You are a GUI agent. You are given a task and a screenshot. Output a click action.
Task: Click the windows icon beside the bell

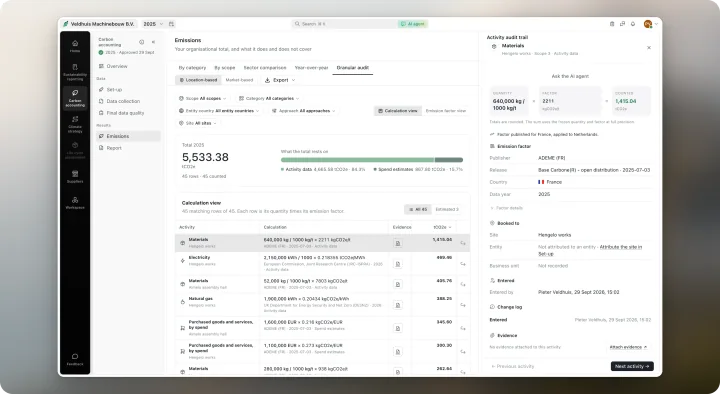pos(622,24)
